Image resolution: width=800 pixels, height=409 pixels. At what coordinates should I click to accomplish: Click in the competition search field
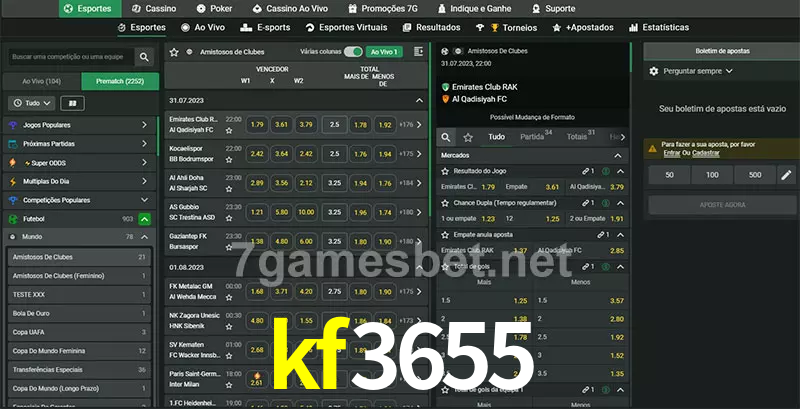[70, 57]
